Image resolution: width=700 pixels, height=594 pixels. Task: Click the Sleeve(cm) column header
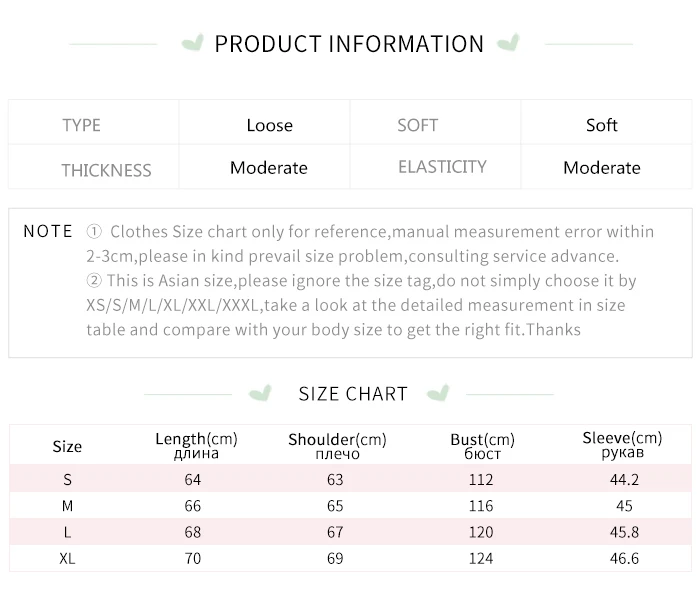(x=622, y=445)
